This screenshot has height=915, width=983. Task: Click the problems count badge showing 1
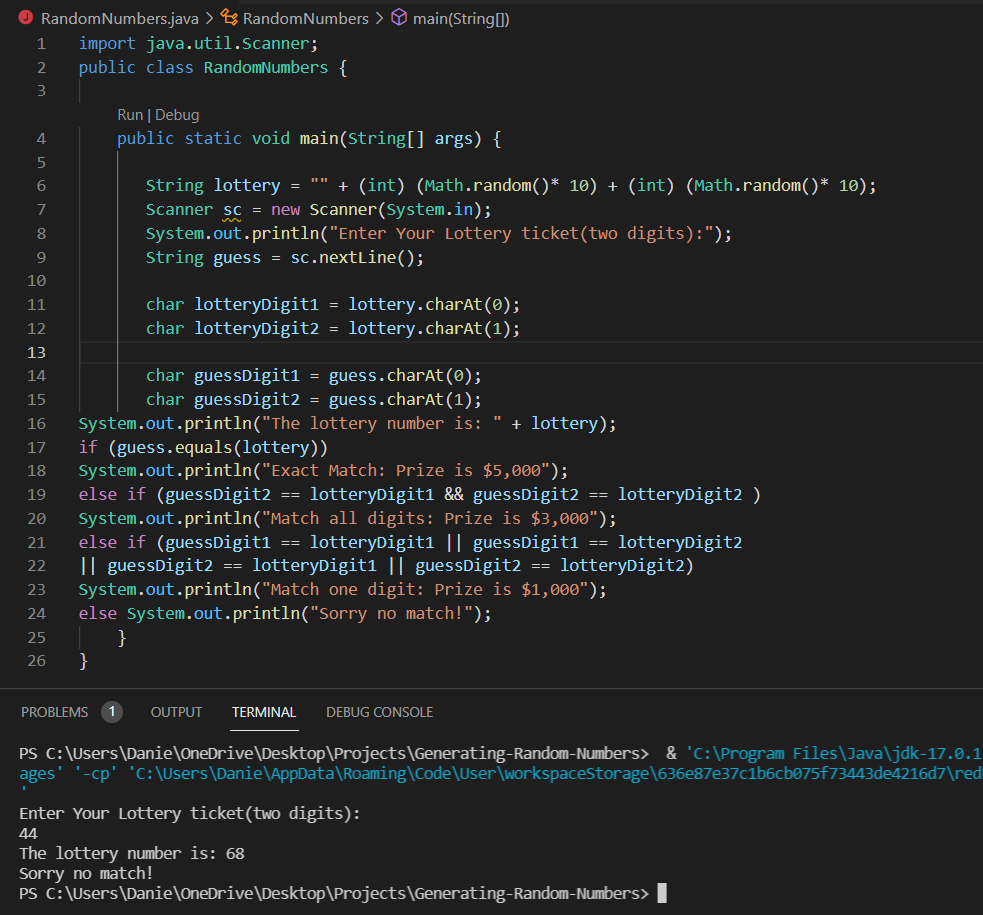click(x=112, y=712)
